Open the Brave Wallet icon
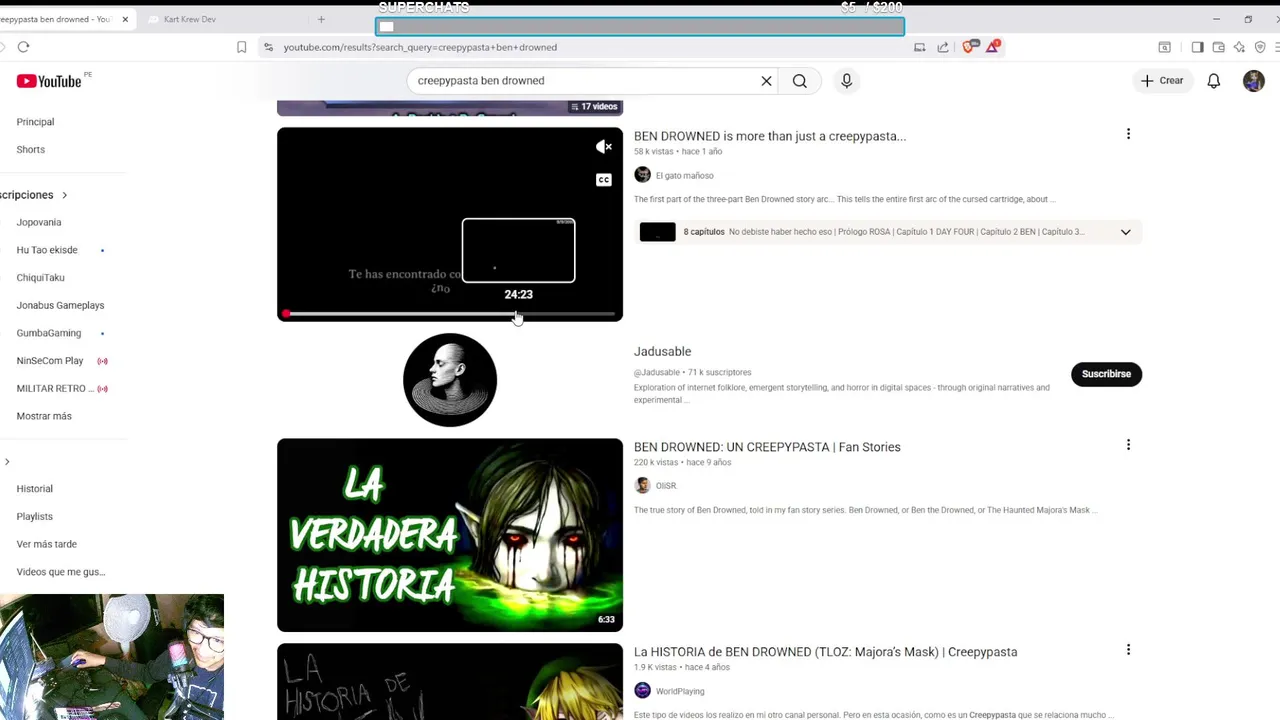Viewport: 1280px width, 720px height. [x=1218, y=47]
